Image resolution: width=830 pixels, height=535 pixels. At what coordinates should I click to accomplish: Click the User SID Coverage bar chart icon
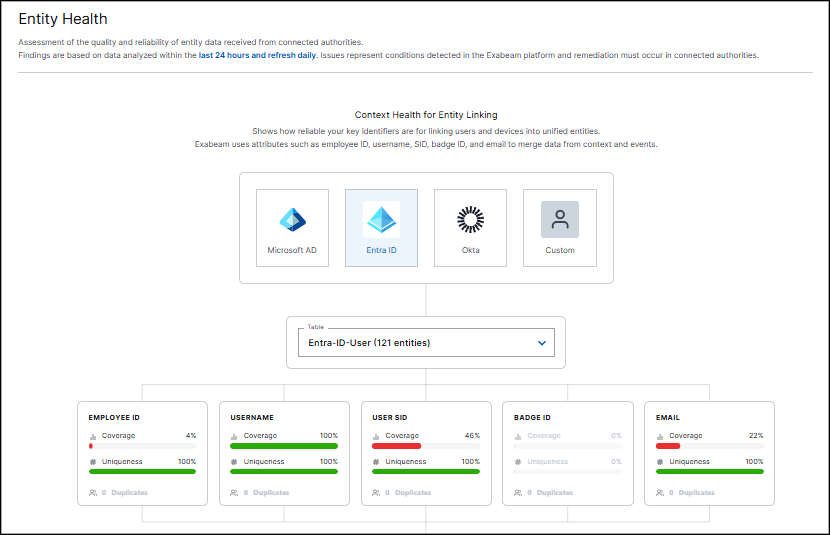pyautogui.click(x=376, y=436)
